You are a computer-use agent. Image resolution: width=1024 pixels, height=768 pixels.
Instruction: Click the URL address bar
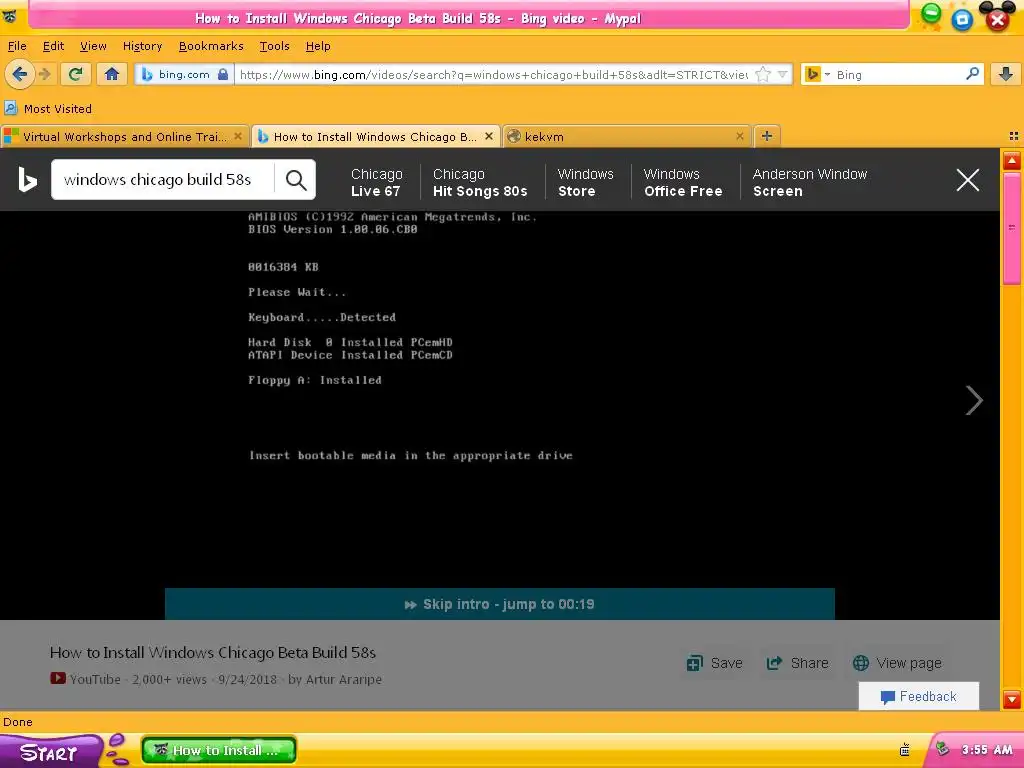(x=493, y=74)
